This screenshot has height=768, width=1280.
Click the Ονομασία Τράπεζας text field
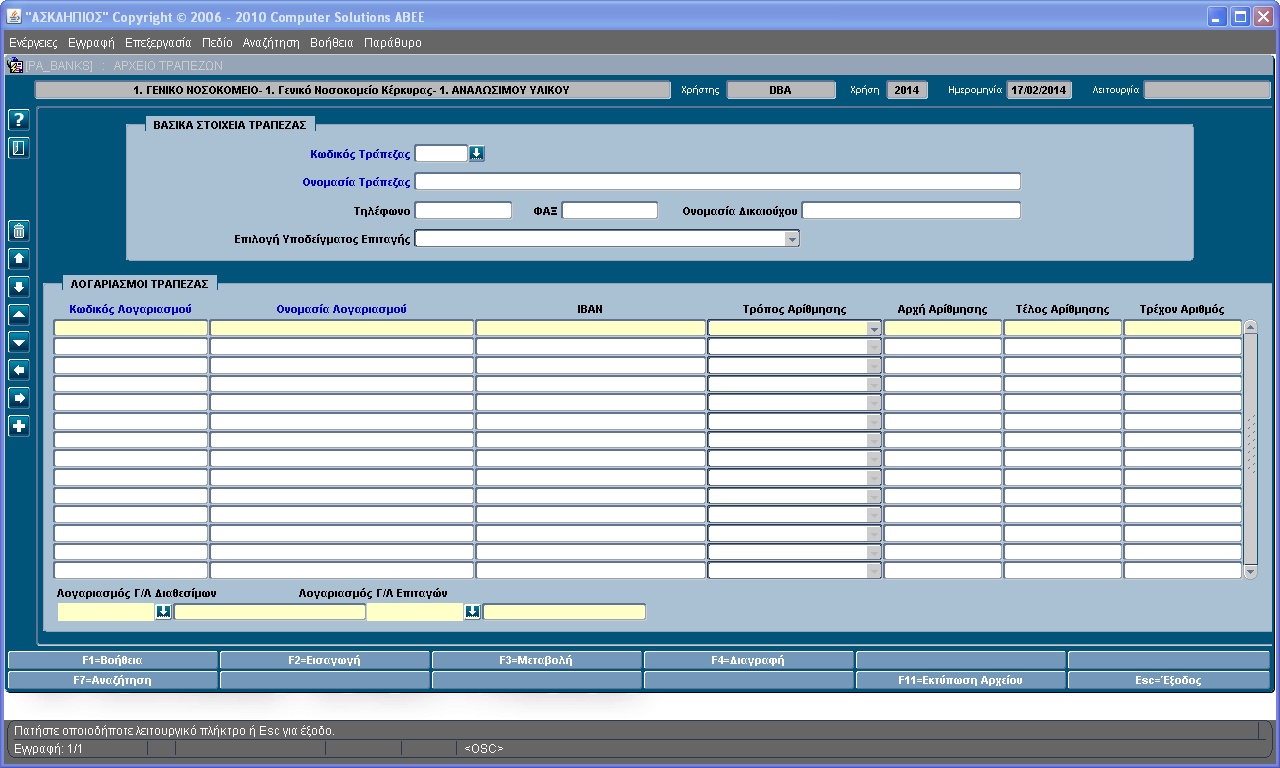pos(717,182)
